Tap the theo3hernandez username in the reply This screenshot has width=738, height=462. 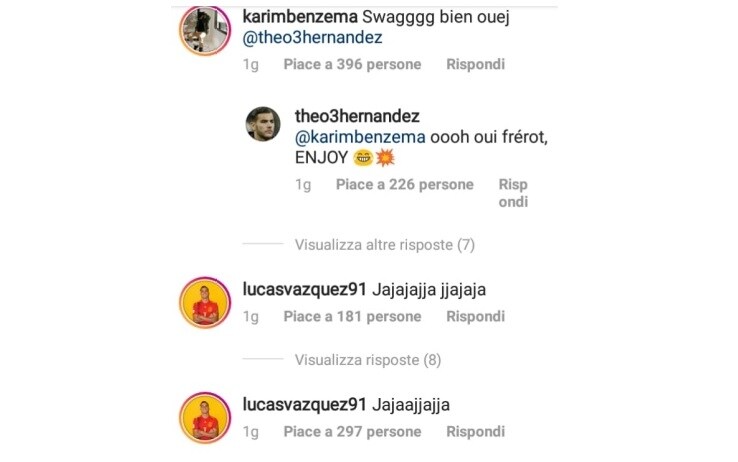[x=357, y=116]
